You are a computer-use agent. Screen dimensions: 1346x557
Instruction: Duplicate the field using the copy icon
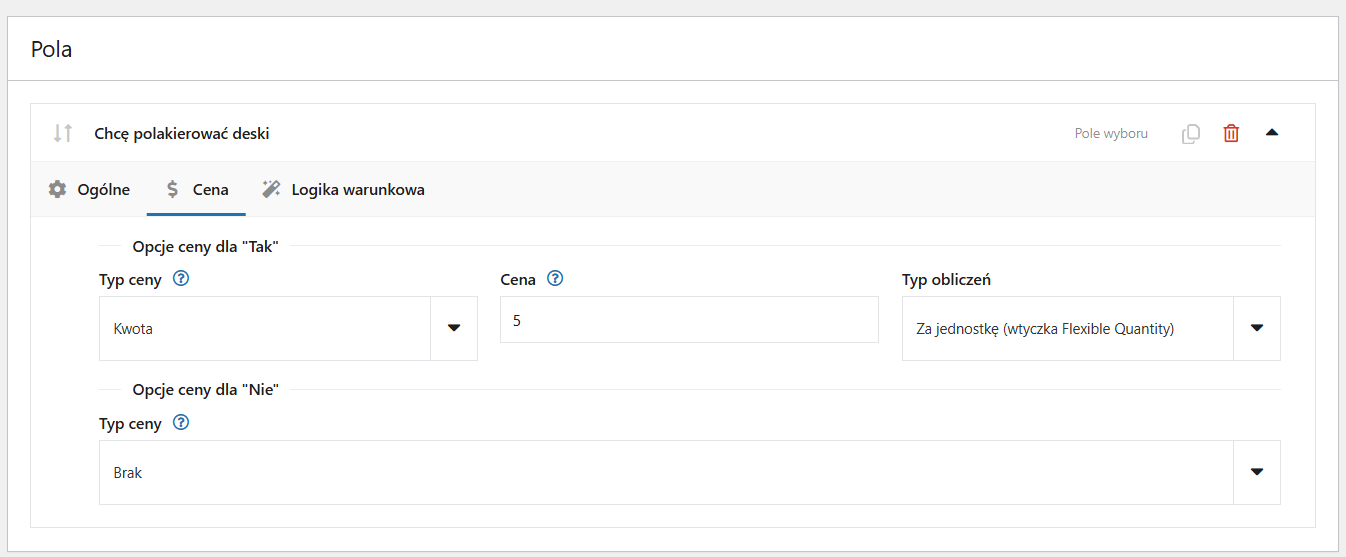coord(1191,133)
